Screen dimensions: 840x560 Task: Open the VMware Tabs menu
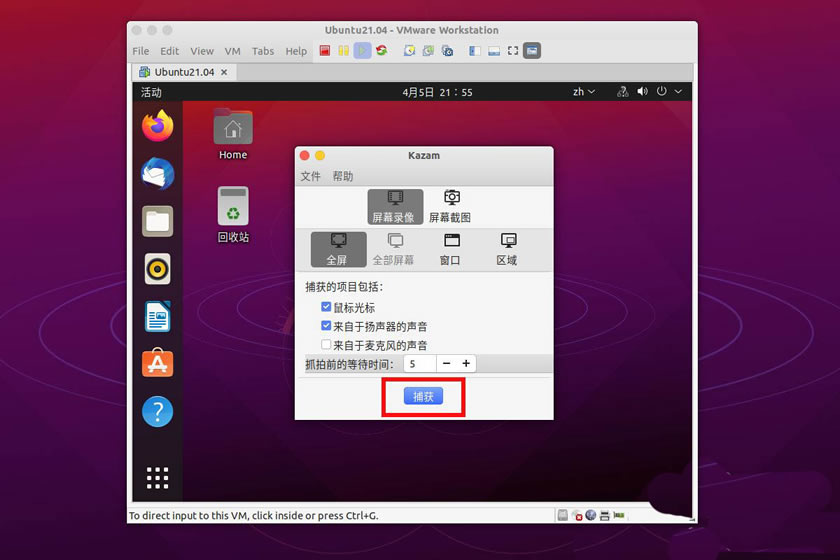tap(263, 51)
